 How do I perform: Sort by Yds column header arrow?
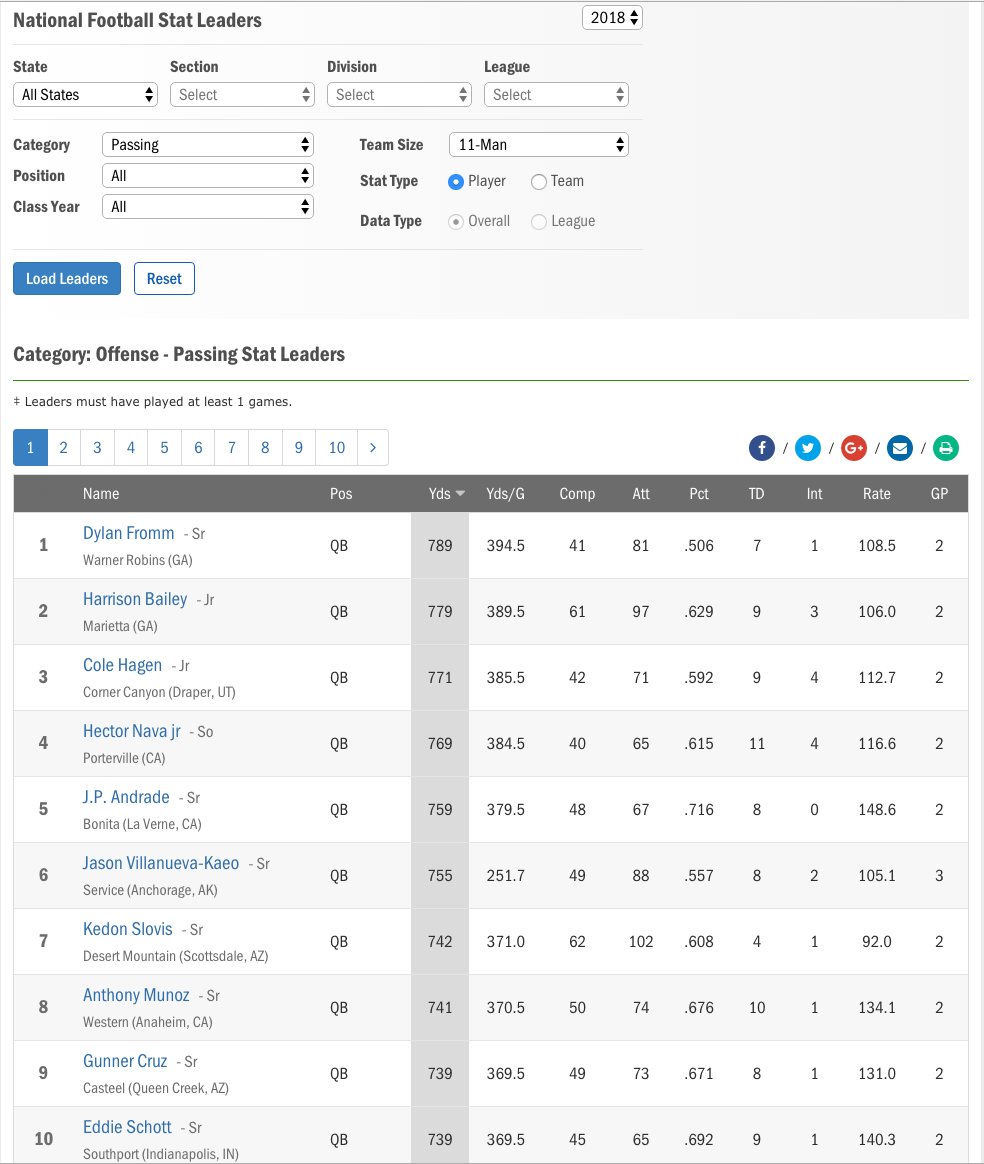click(x=460, y=494)
